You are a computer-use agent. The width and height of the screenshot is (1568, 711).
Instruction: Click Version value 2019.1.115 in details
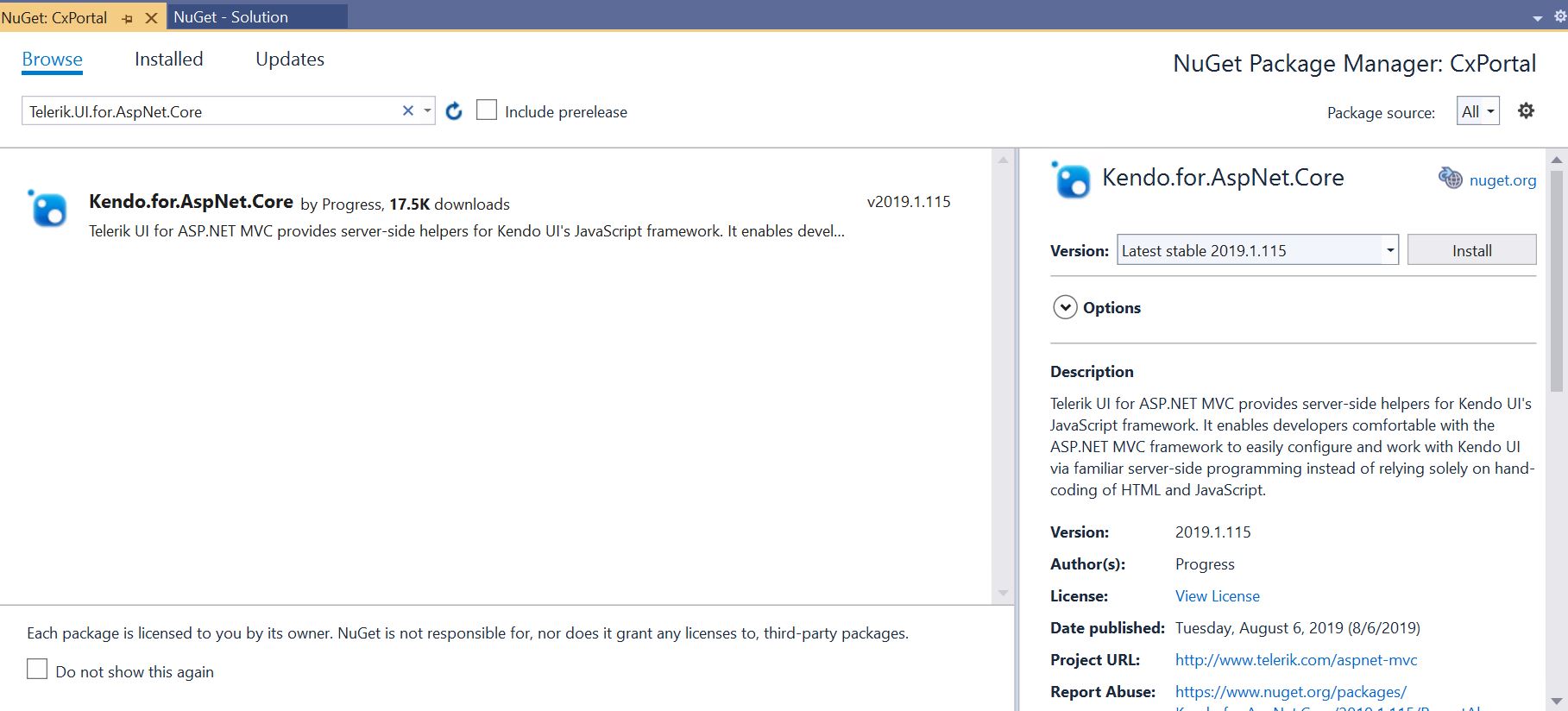pyautogui.click(x=1212, y=532)
